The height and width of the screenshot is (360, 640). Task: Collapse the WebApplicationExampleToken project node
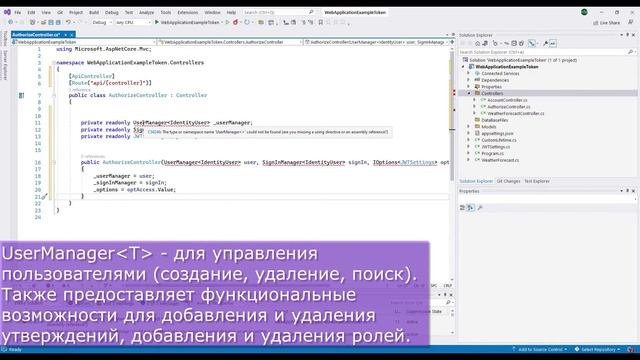[x=463, y=67]
